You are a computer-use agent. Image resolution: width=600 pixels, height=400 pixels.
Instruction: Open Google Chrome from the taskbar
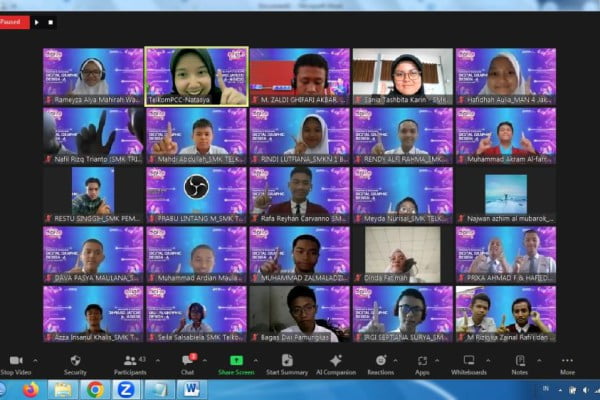pos(95,389)
